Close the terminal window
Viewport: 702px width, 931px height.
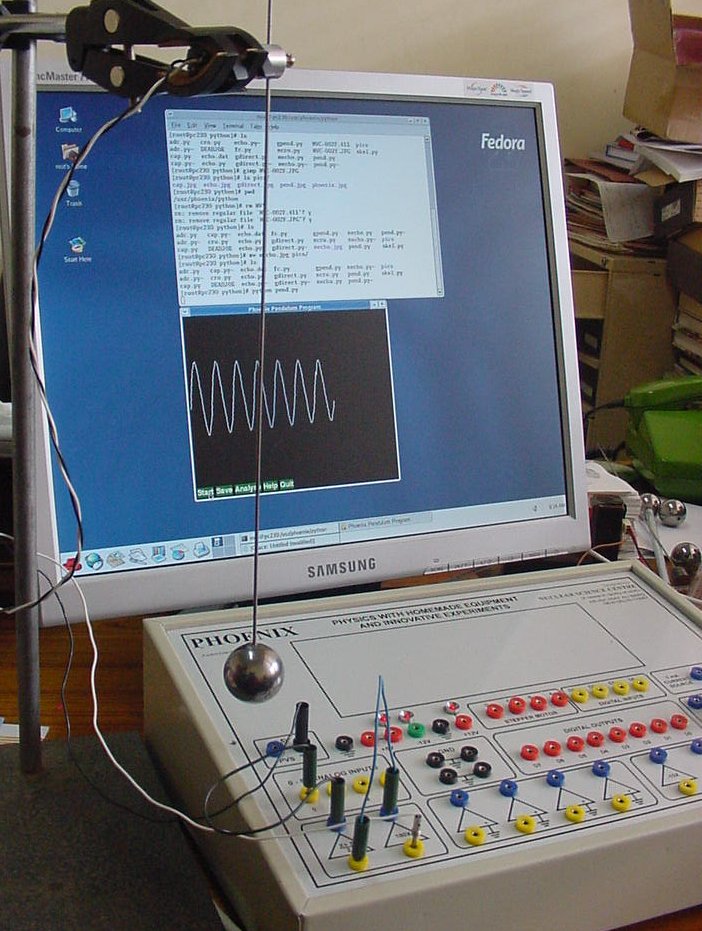pyautogui.click(x=425, y=121)
